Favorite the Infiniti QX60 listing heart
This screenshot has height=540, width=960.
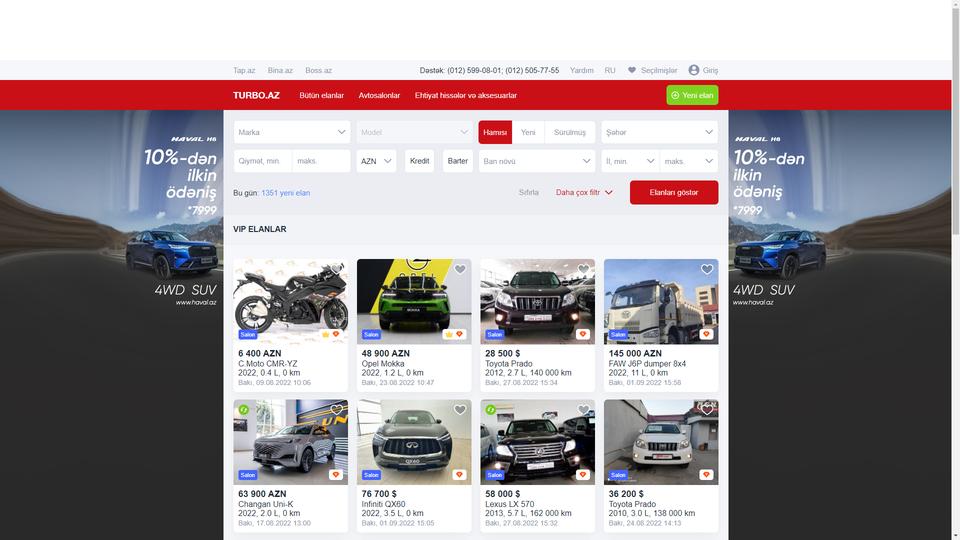[460, 410]
